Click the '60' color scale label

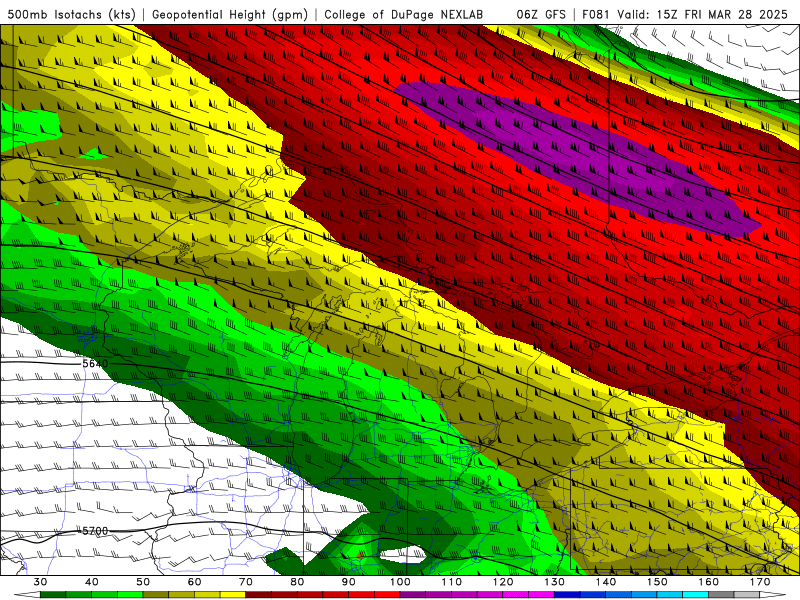(x=194, y=582)
